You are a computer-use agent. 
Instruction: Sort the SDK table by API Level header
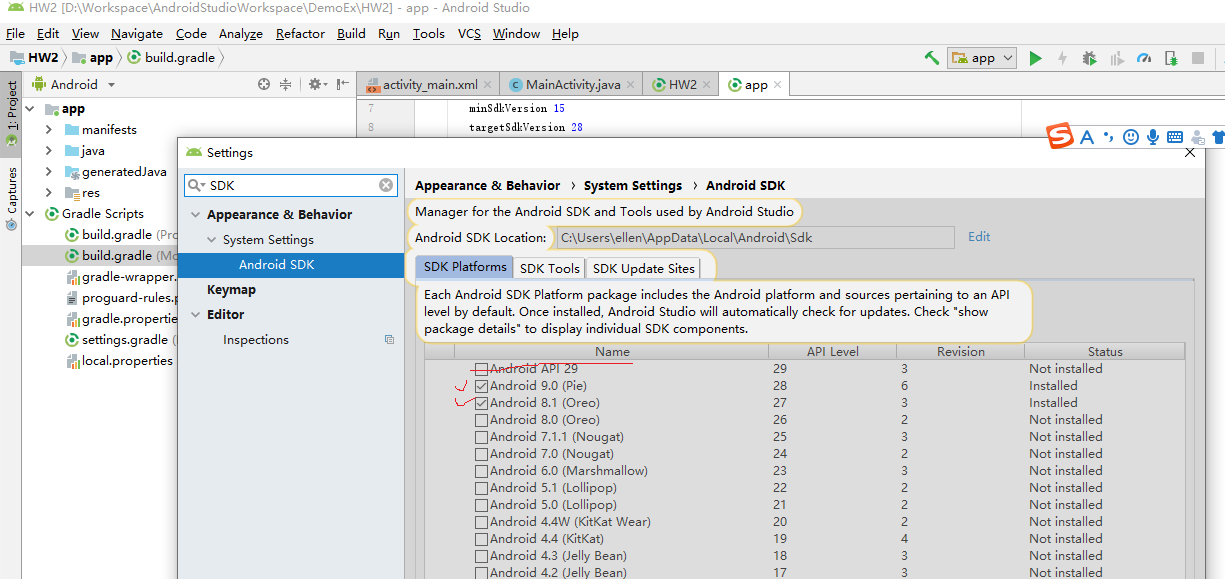(x=832, y=352)
